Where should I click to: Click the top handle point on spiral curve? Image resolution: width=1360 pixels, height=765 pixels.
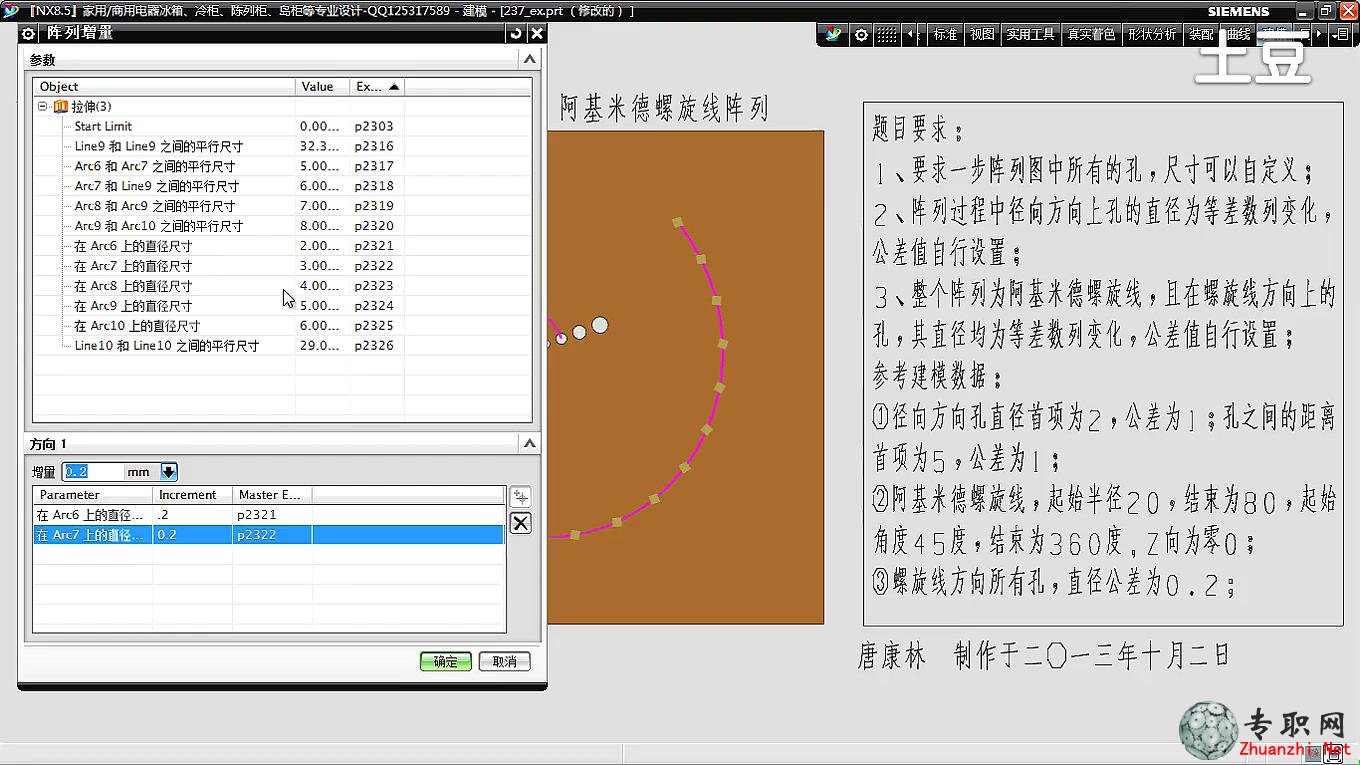click(677, 222)
